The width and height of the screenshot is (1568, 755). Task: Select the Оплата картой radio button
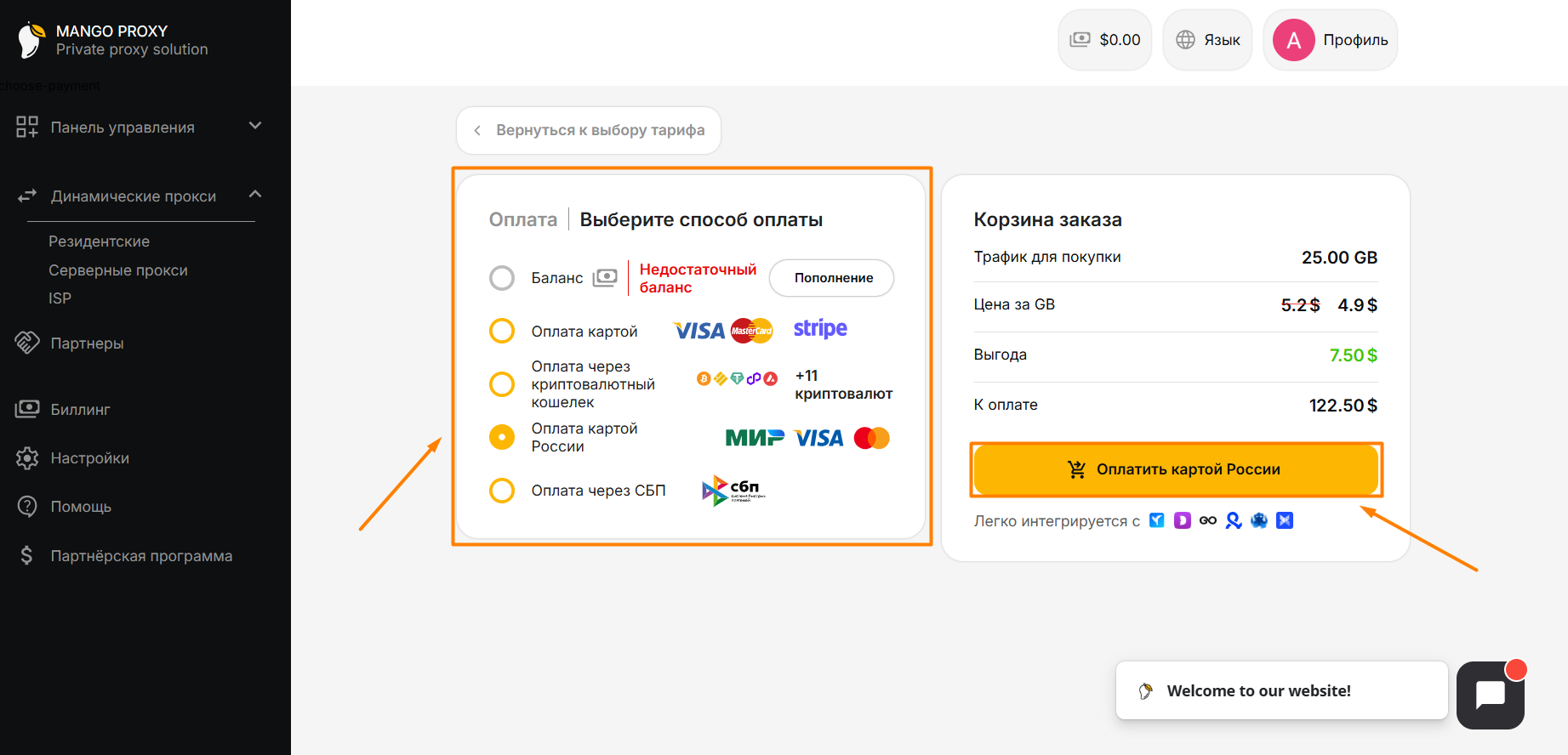(502, 331)
